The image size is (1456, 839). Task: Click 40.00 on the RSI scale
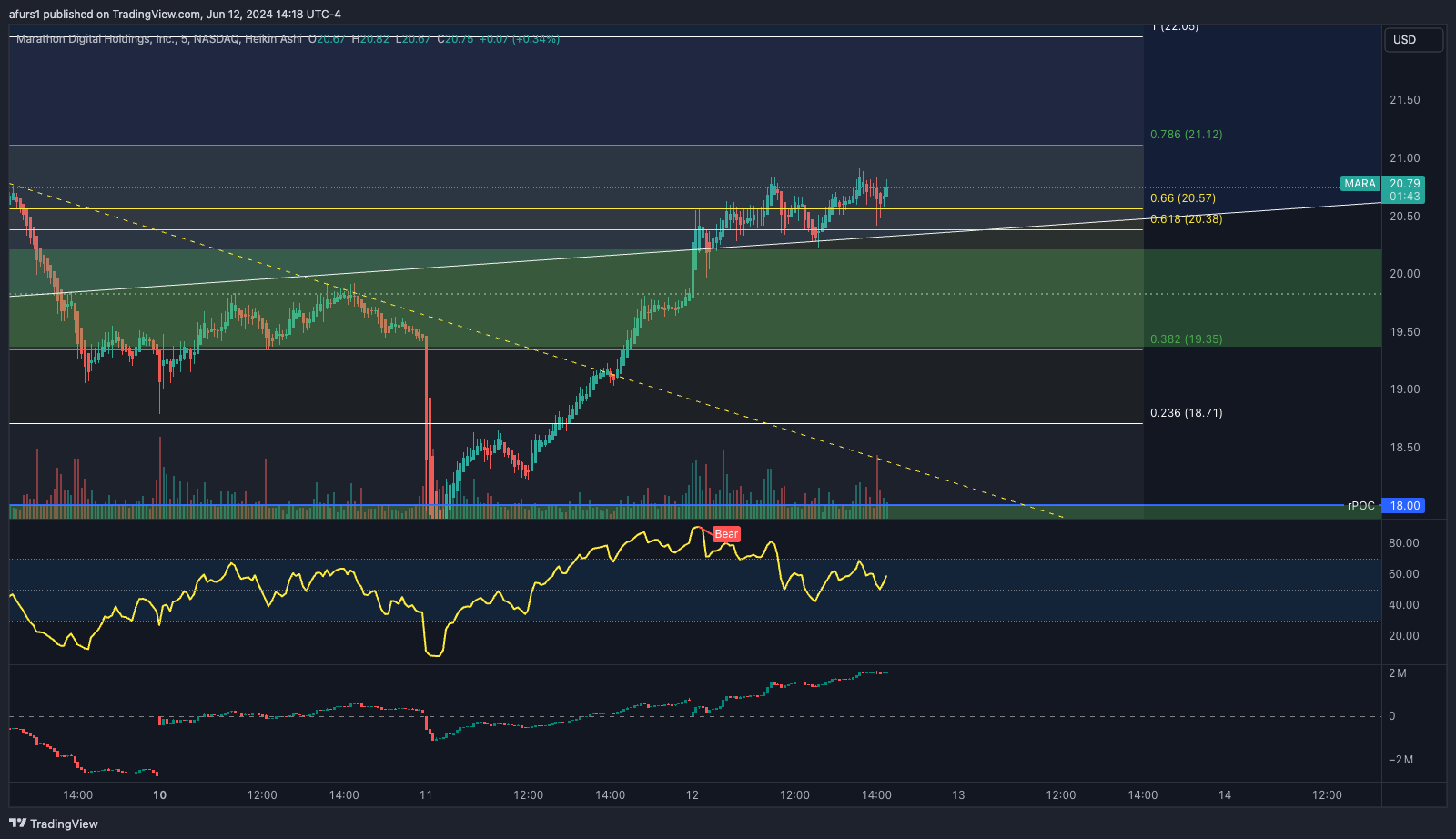coord(1404,605)
